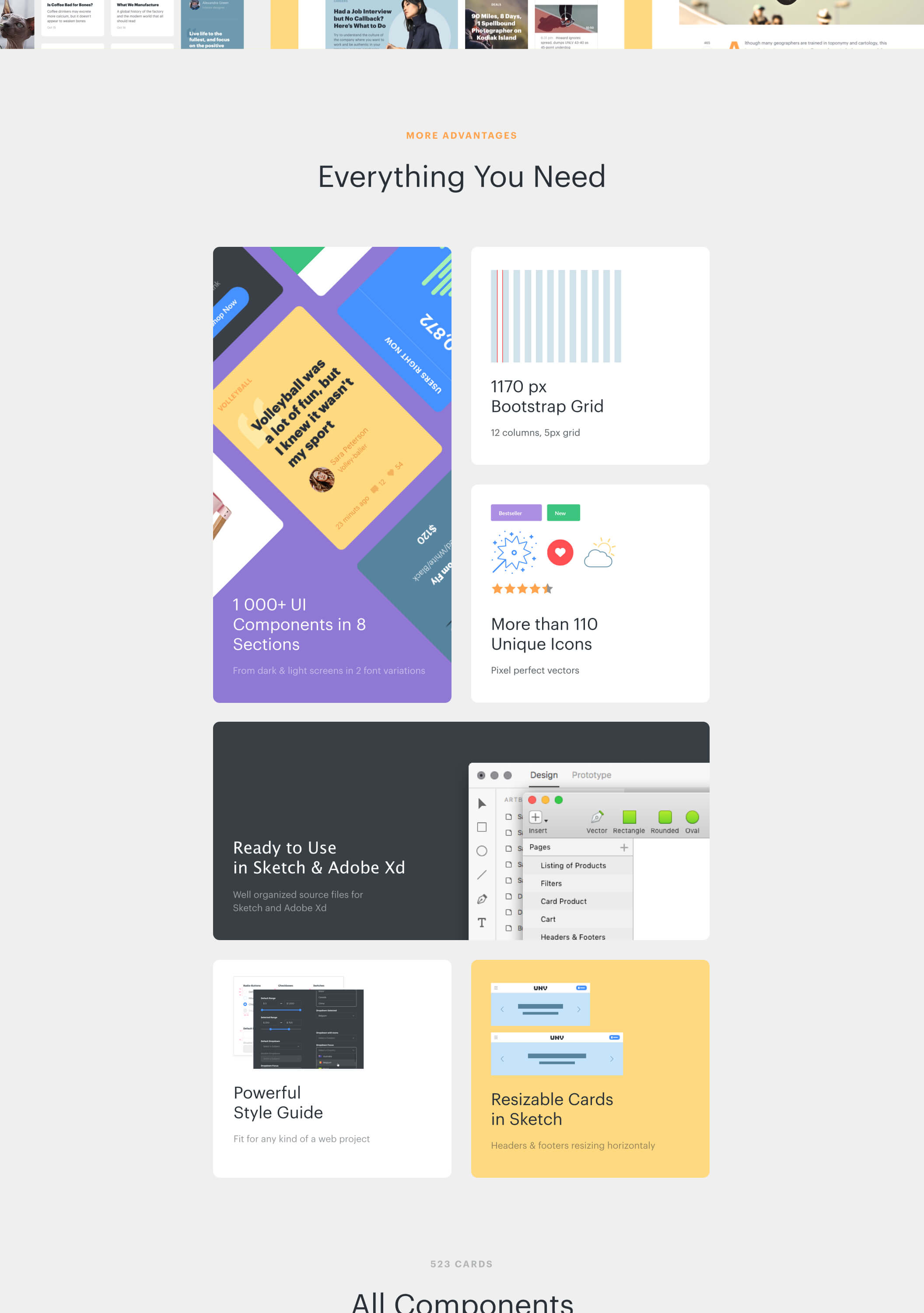
Task: Select the Bestseller badge toggle
Action: (514, 511)
